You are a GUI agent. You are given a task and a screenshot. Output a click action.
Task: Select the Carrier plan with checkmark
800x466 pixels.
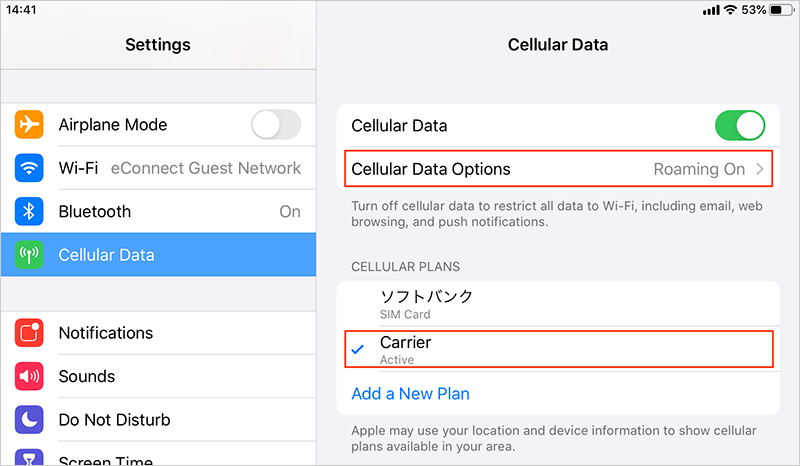559,349
